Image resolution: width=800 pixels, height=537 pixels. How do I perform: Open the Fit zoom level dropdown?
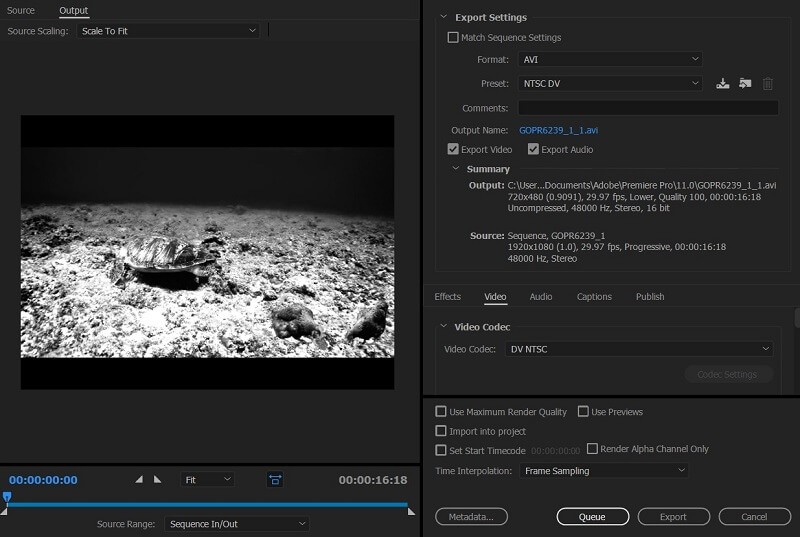(x=207, y=480)
